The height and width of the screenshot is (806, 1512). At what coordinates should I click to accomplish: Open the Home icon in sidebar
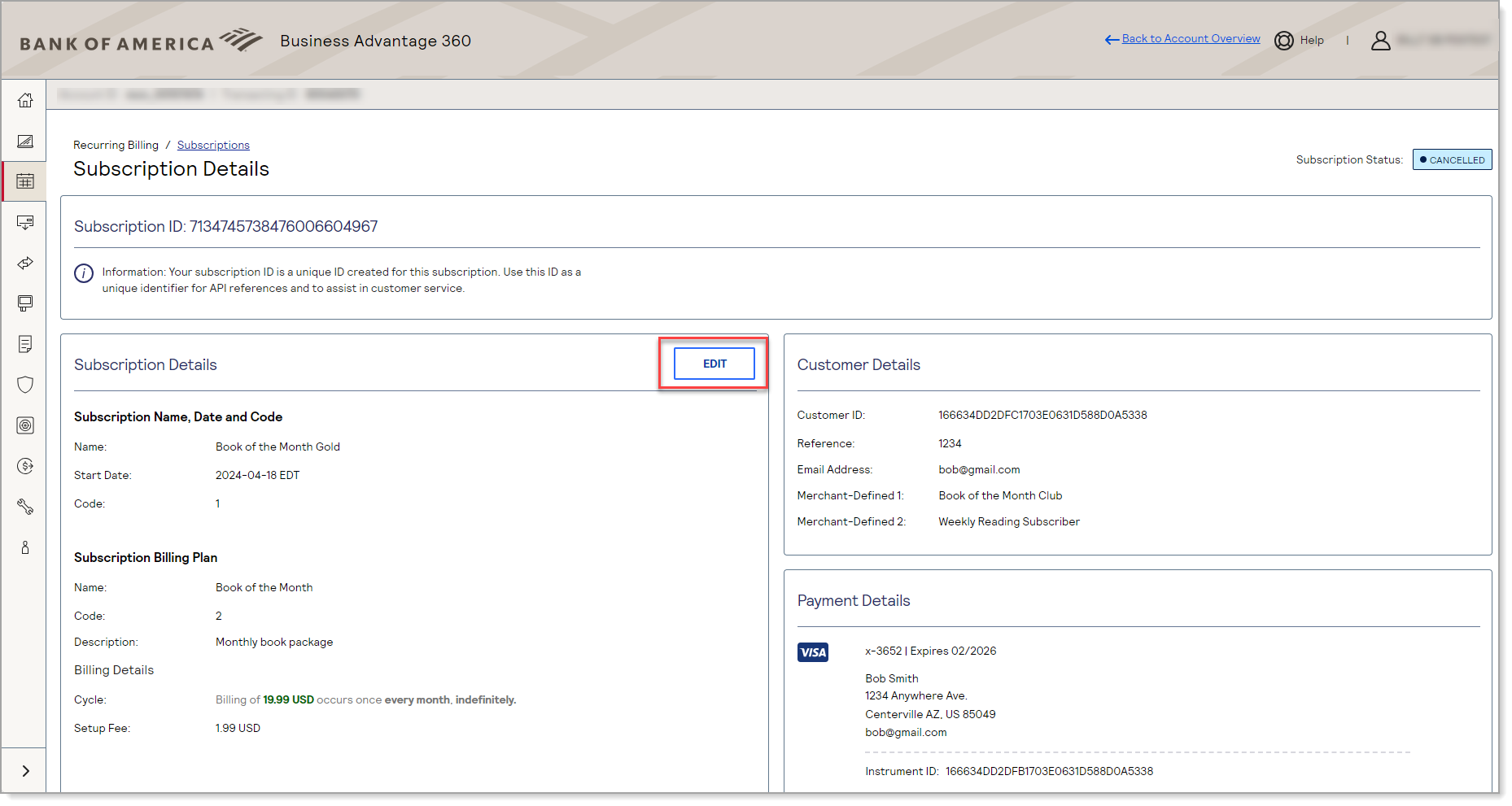[25, 100]
